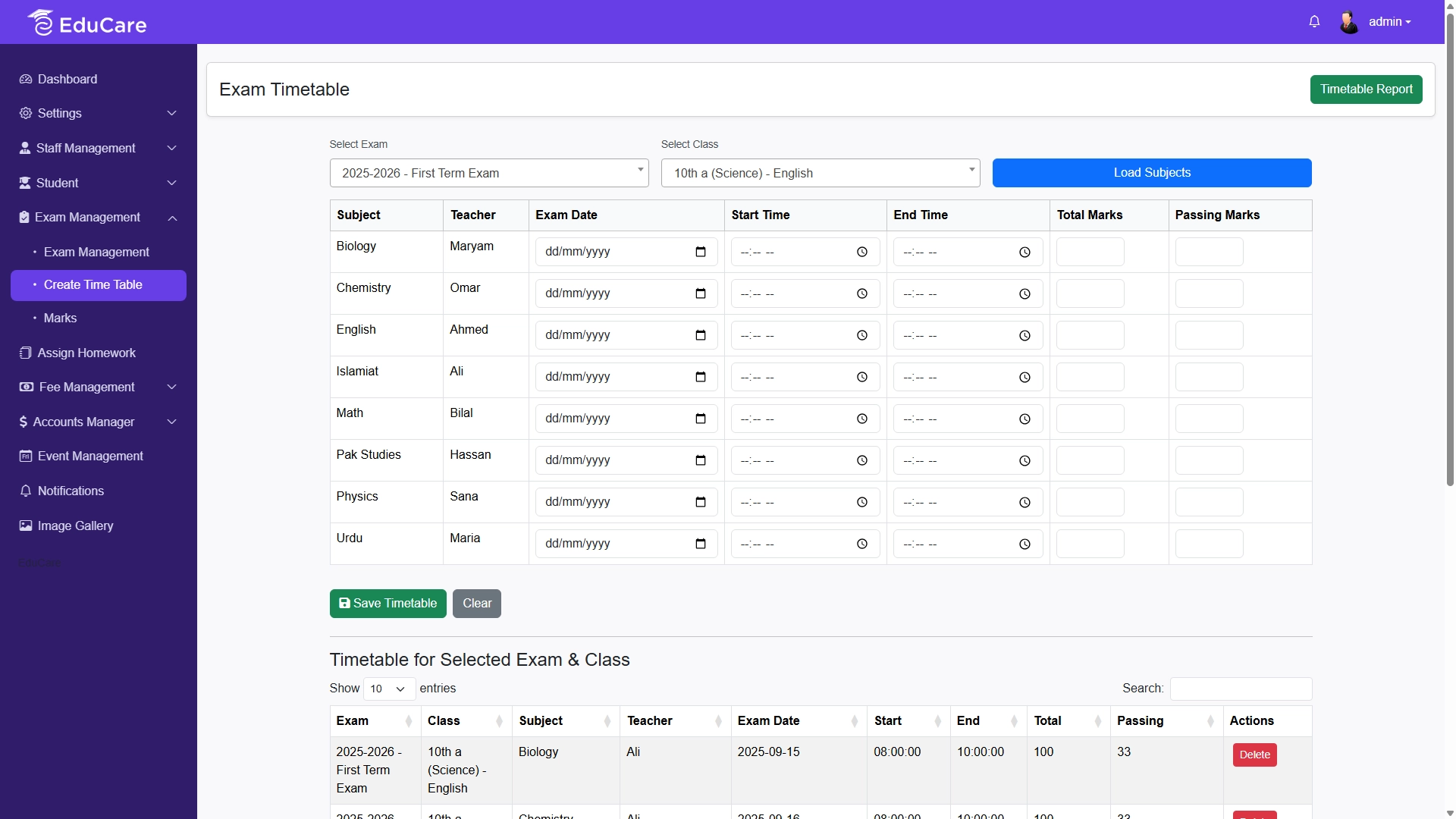
Task: Select Create Time Table in sidebar
Action: 99,285
